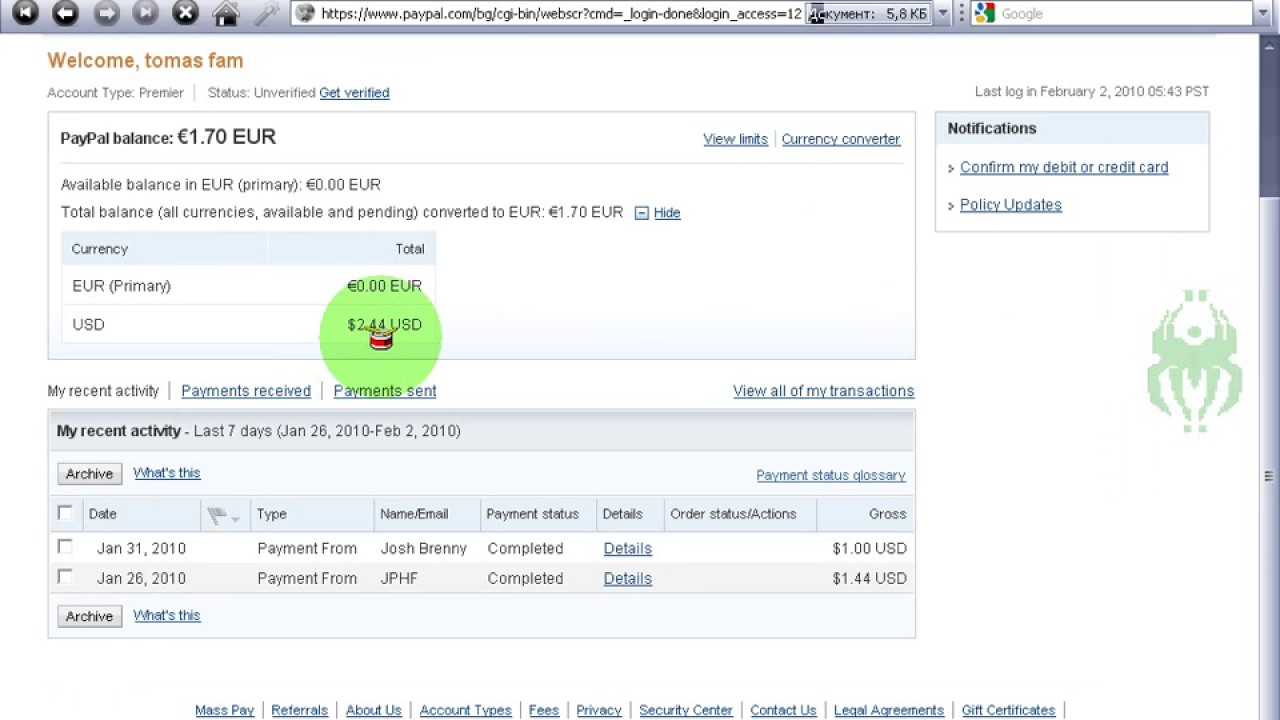1280x720 pixels.
Task: Open the browser home page icon
Action: 226,13
